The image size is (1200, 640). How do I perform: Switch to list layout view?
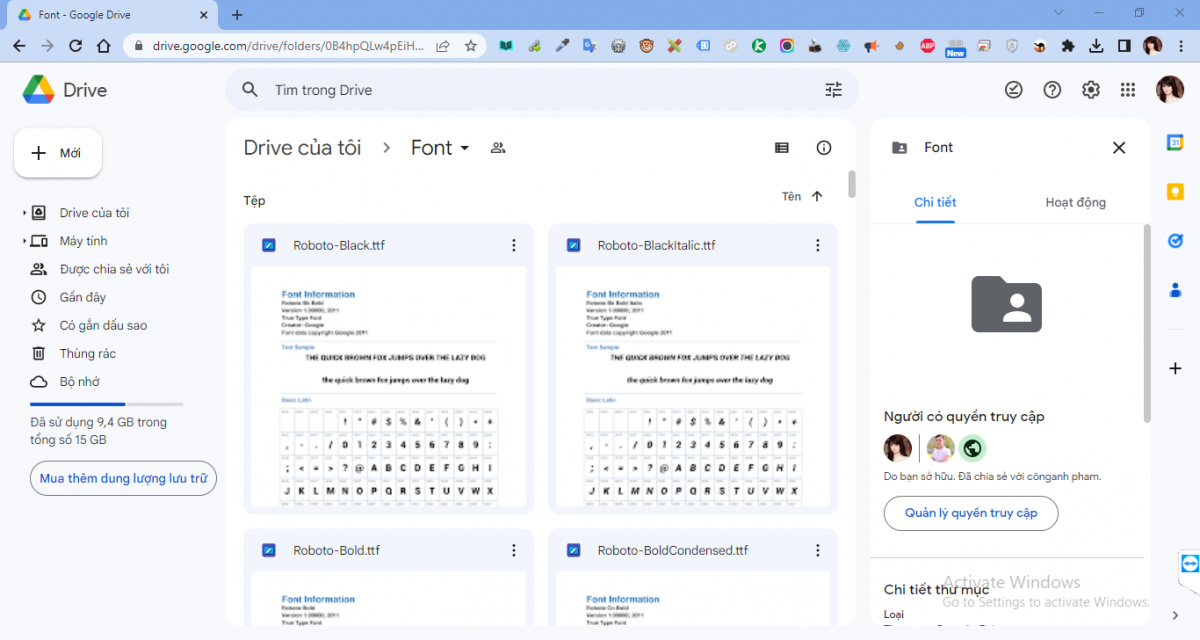tap(782, 148)
